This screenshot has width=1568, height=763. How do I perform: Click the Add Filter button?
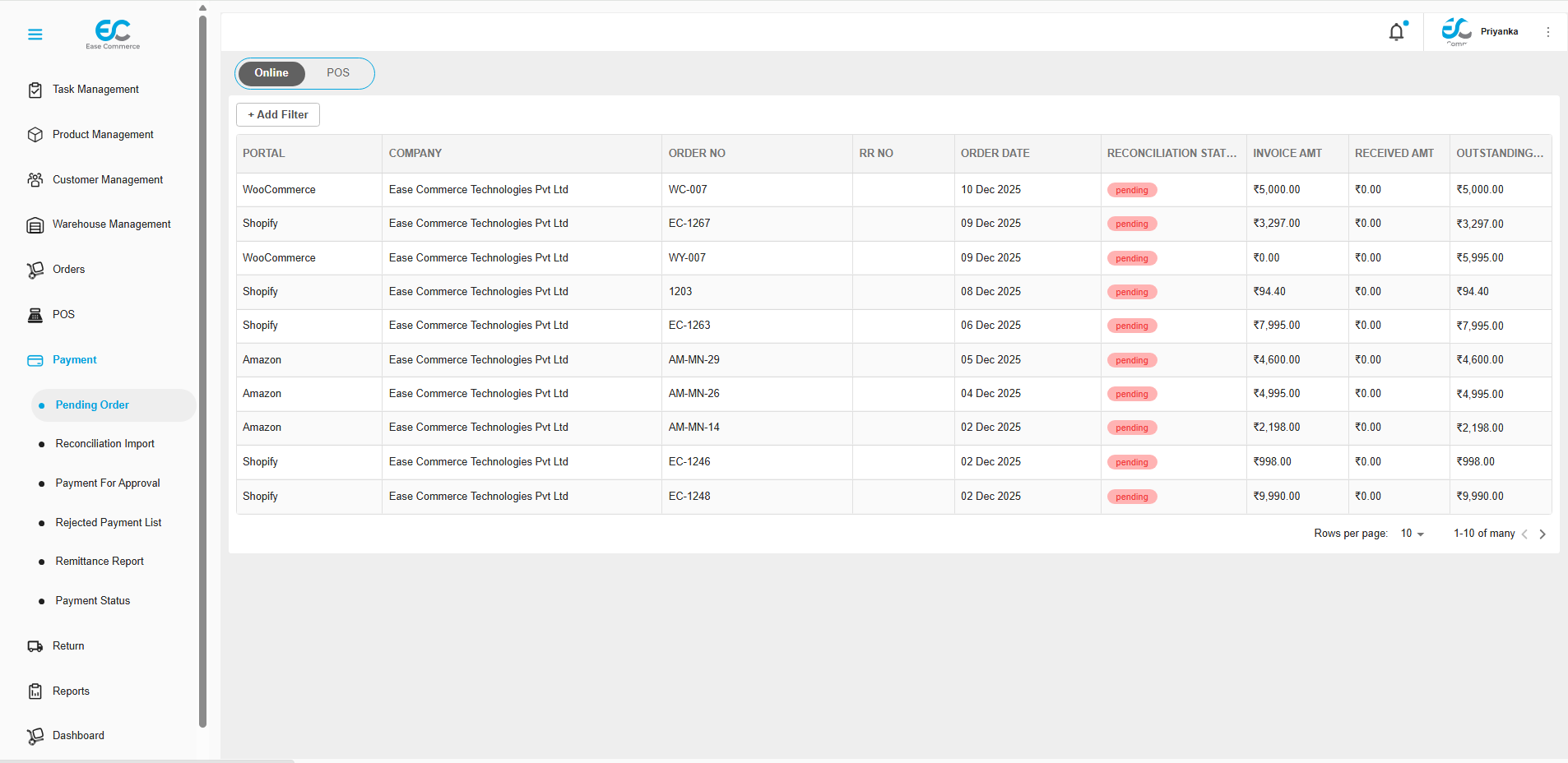[x=278, y=115]
